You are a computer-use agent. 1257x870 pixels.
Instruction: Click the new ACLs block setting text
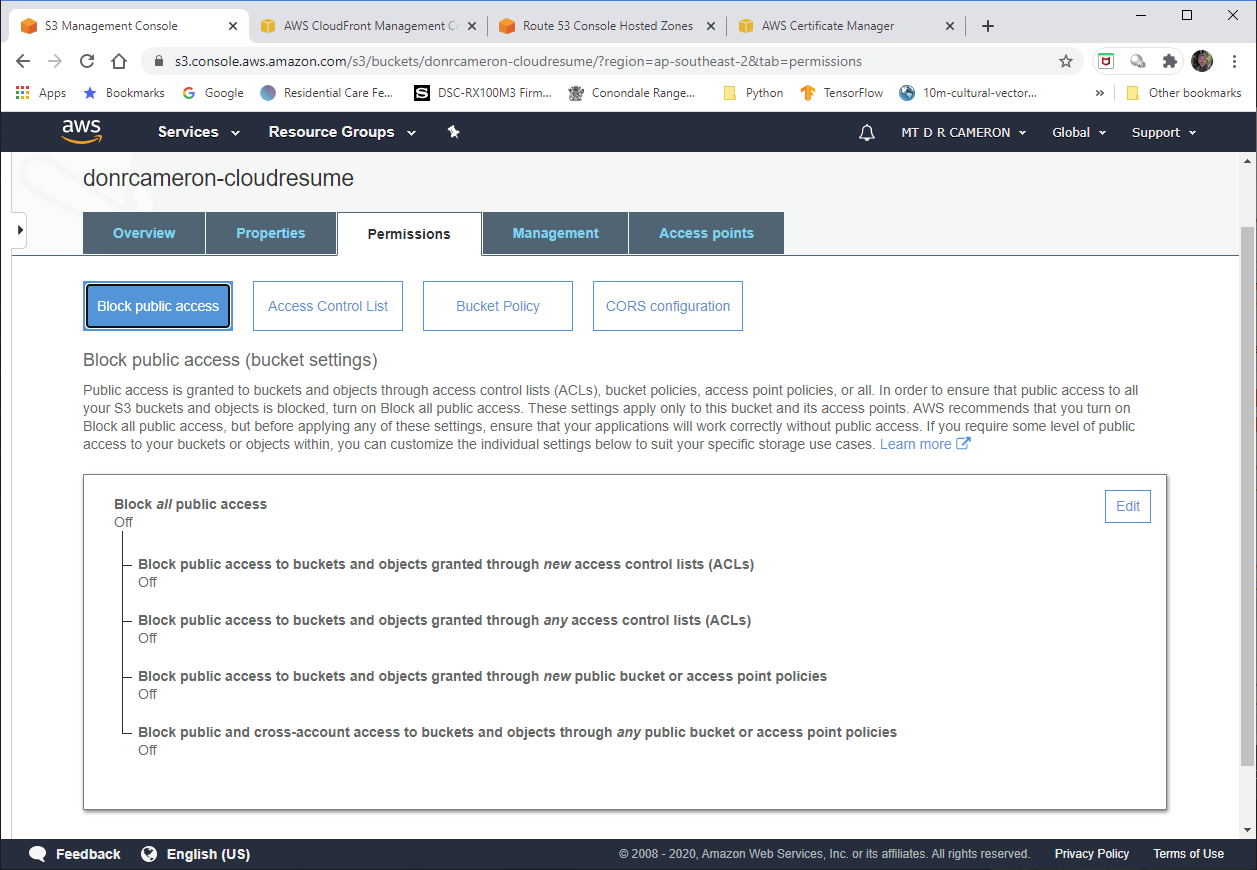pyautogui.click(x=446, y=564)
